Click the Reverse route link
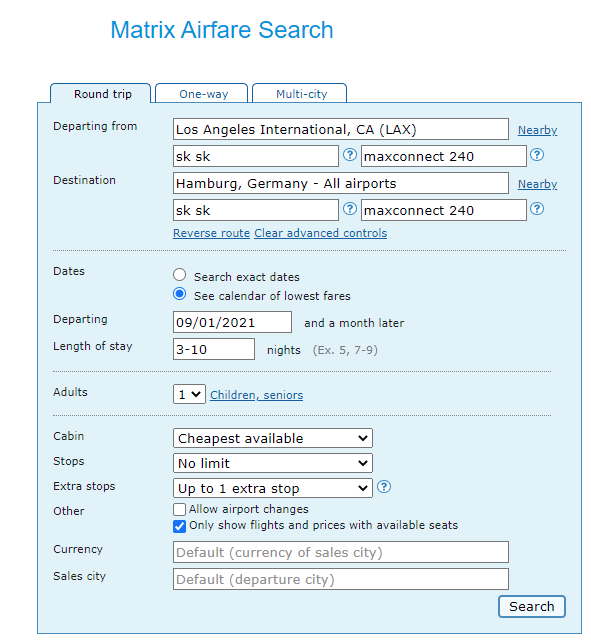This screenshot has height=644, width=591. tap(212, 233)
